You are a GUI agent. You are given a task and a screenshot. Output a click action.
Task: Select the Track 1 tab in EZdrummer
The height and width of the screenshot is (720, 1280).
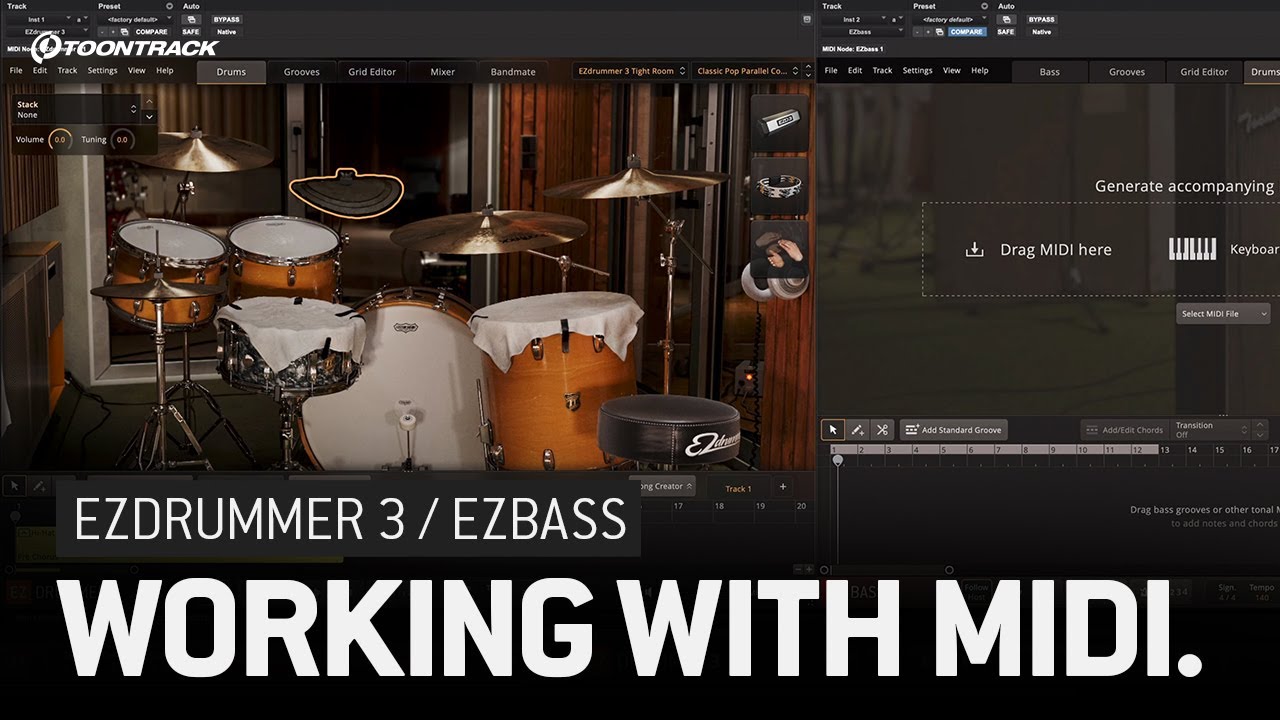tap(738, 488)
